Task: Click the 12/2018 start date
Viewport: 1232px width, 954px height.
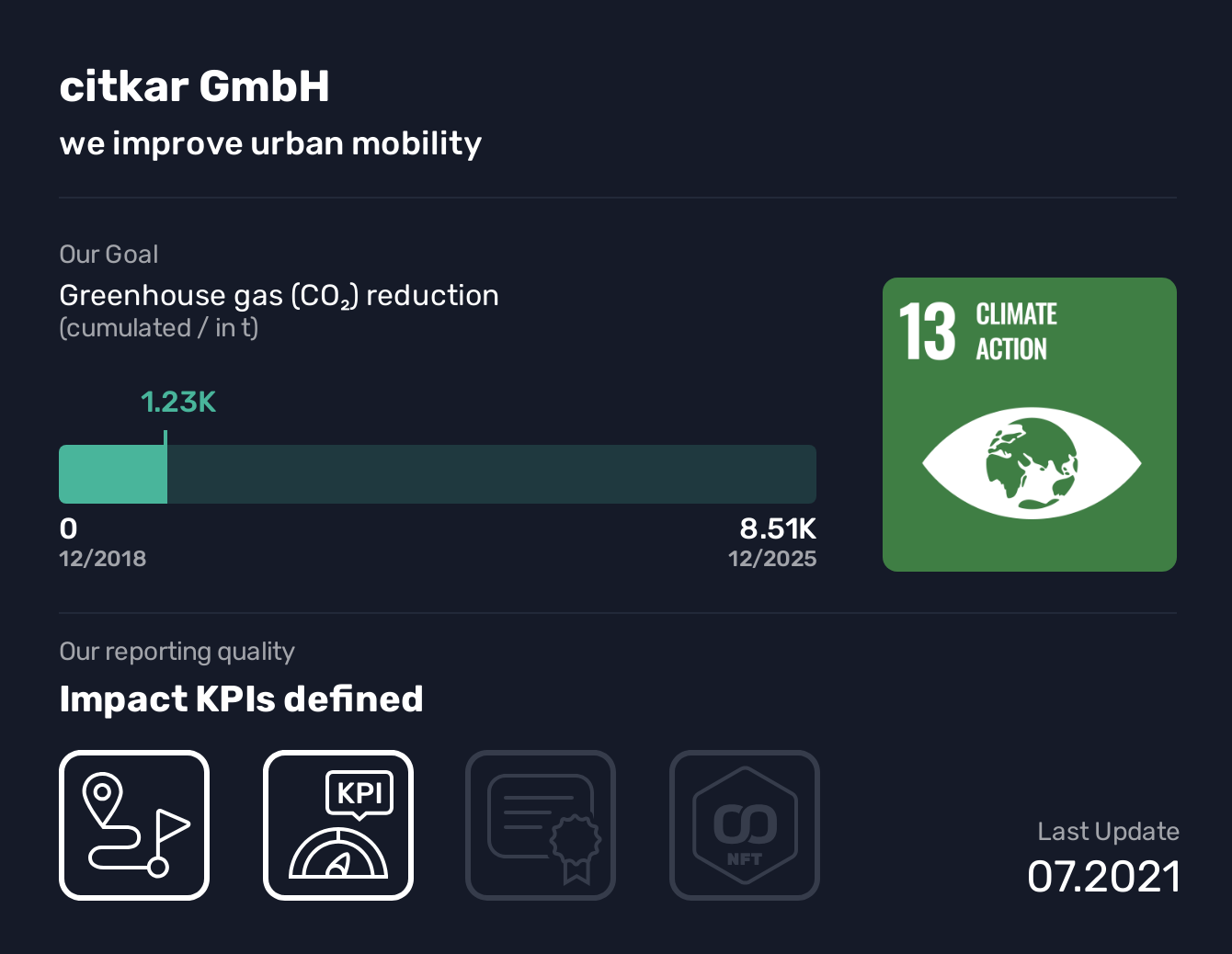Action: (103, 559)
